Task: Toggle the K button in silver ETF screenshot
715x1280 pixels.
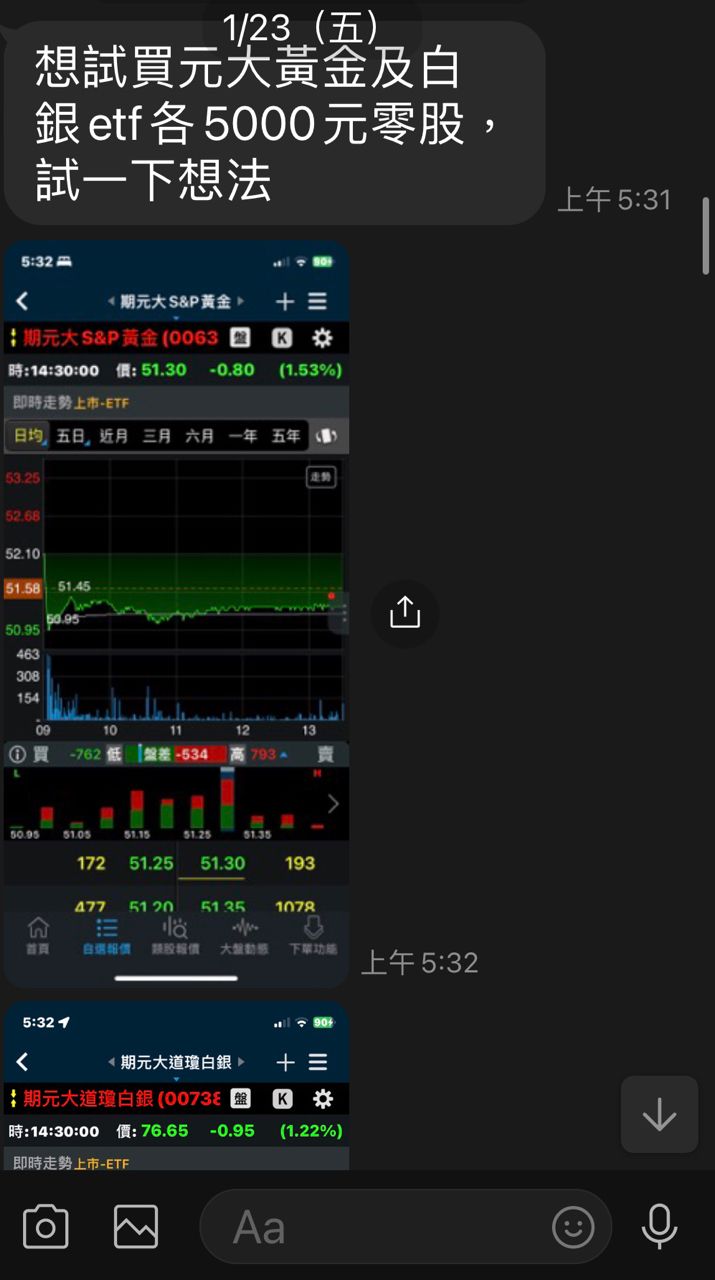Action: [282, 1099]
